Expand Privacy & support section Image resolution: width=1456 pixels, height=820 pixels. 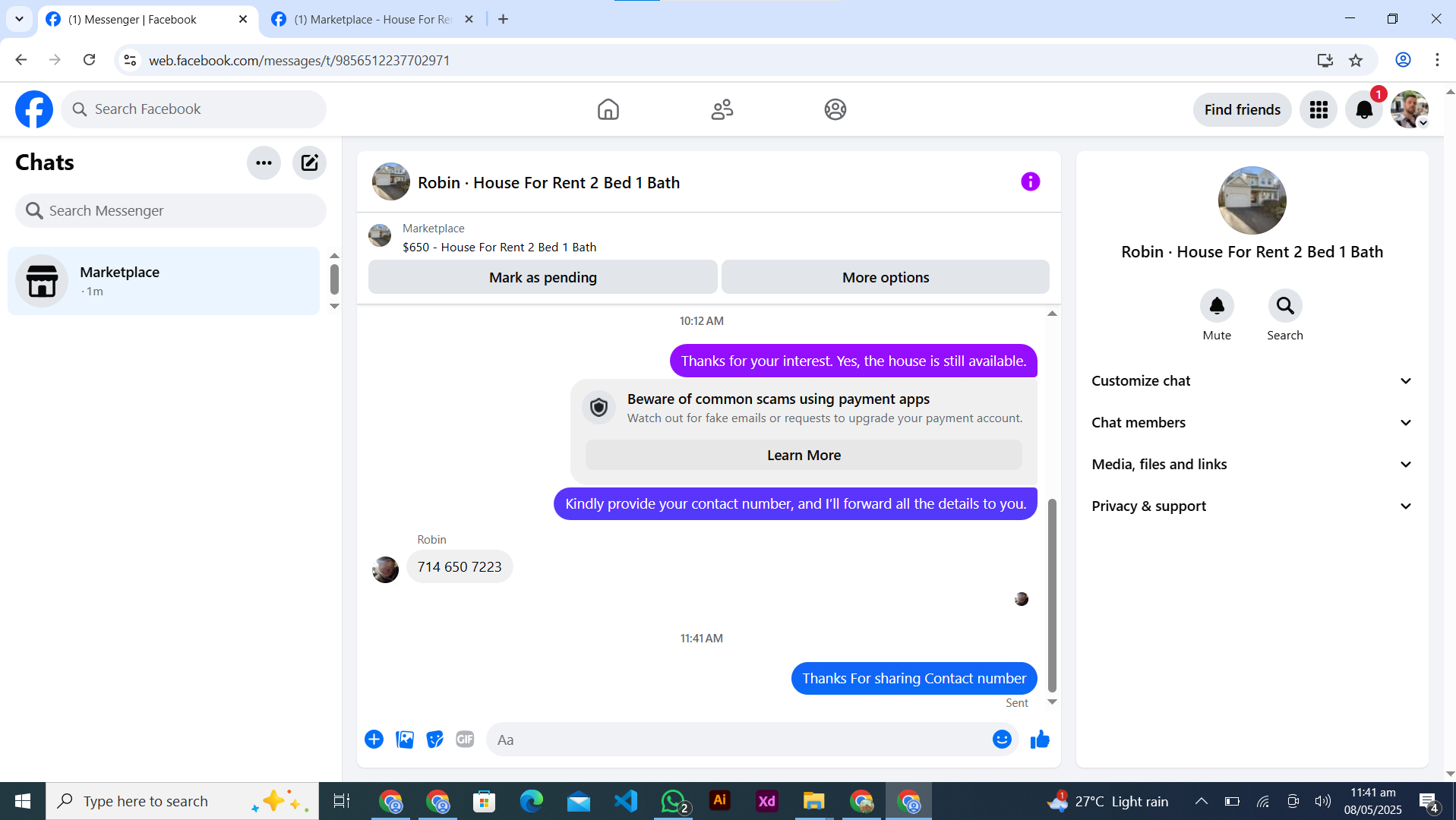coord(1252,506)
